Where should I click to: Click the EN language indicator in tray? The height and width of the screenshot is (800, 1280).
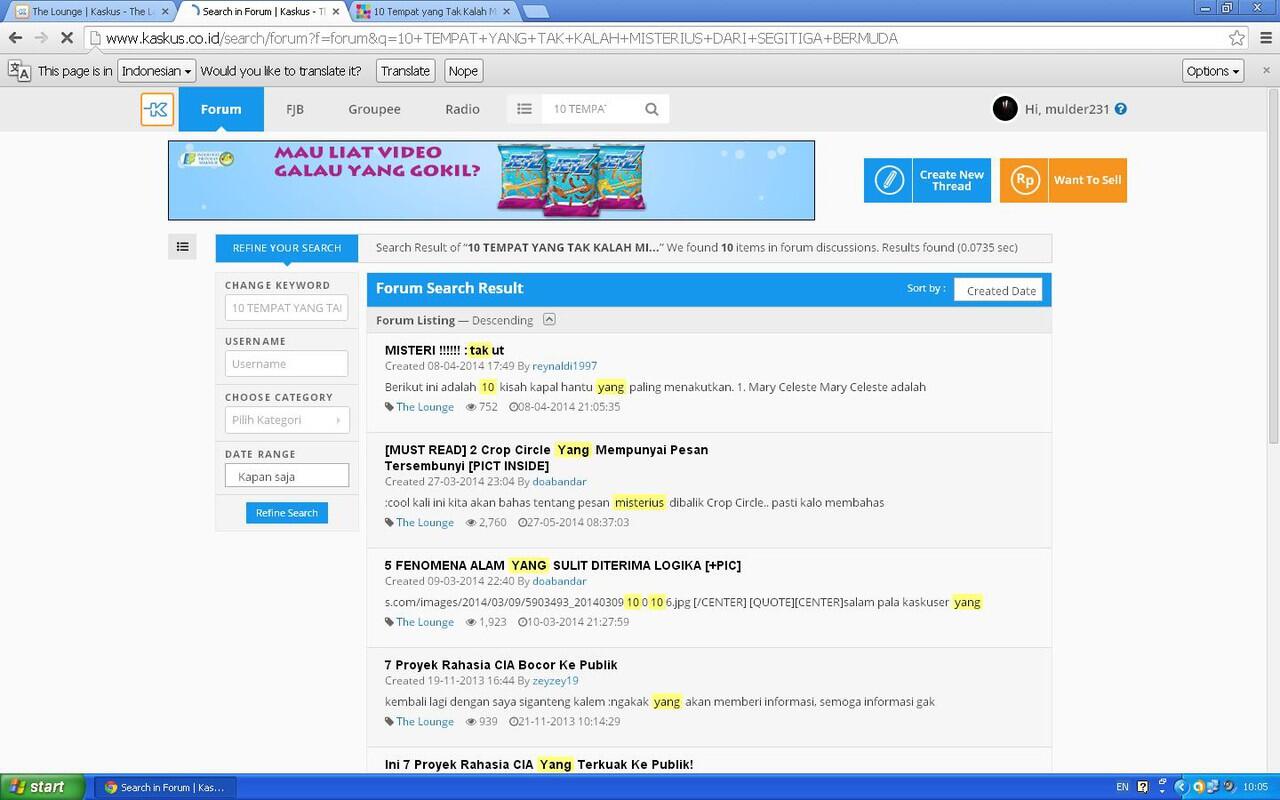click(1122, 787)
